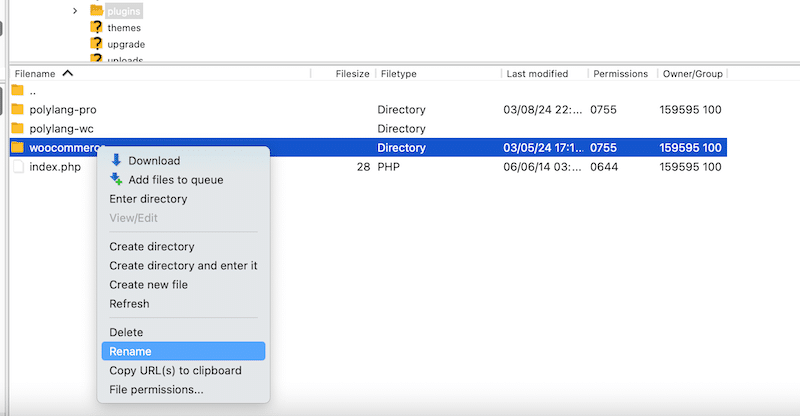The width and height of the screenshot is (800, 416).
Task: Sort by the Filesize column header
Action: [352, 74]
